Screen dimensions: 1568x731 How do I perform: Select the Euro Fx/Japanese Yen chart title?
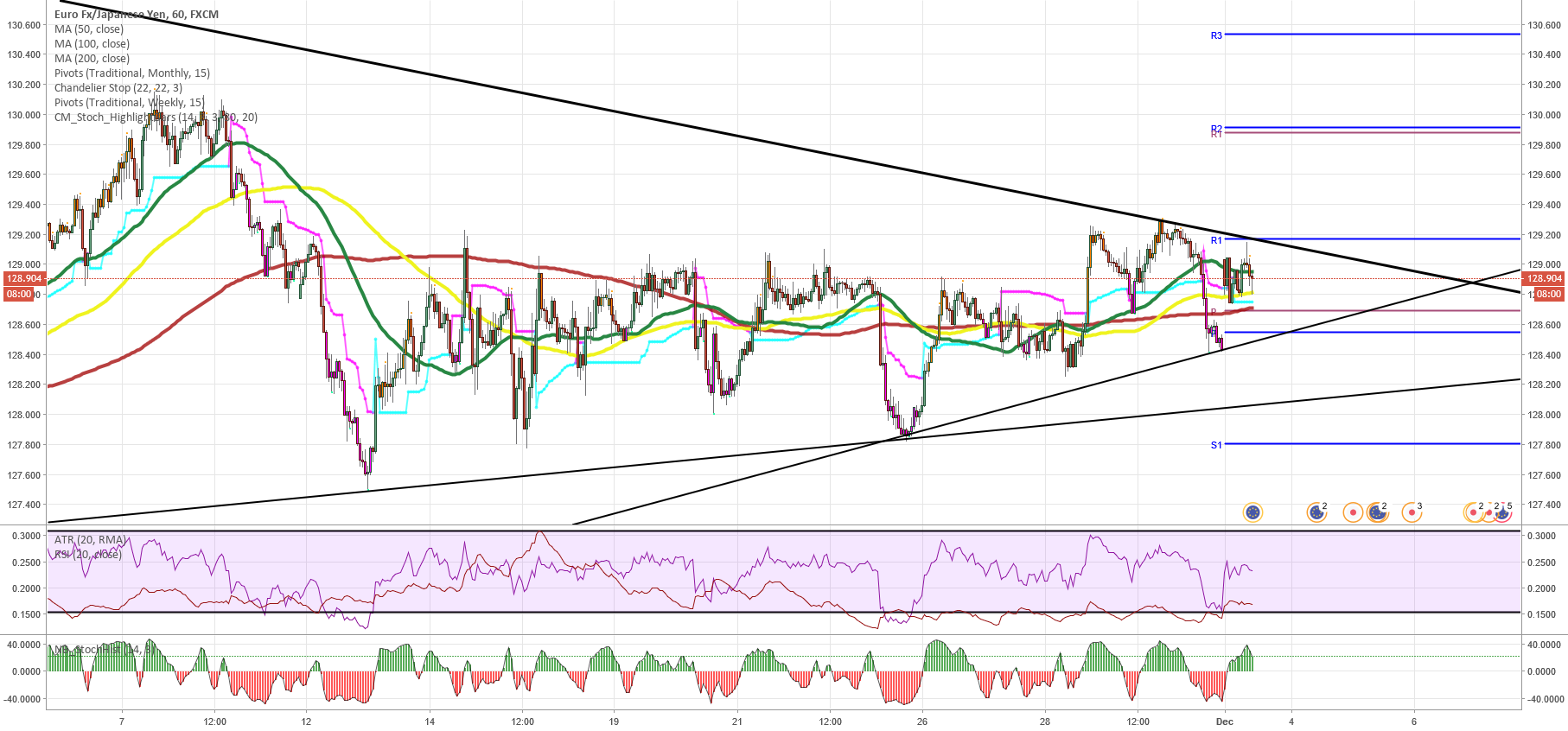click(x=137, y=14)
